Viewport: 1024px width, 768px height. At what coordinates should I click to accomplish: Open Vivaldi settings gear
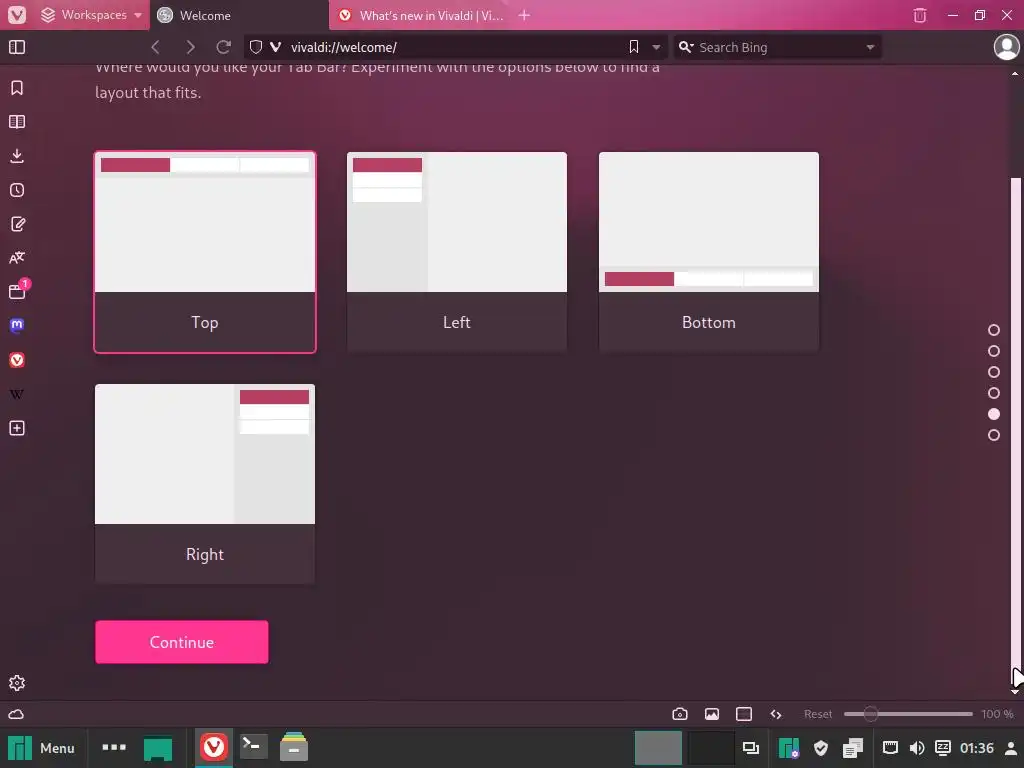click(17, 683)
